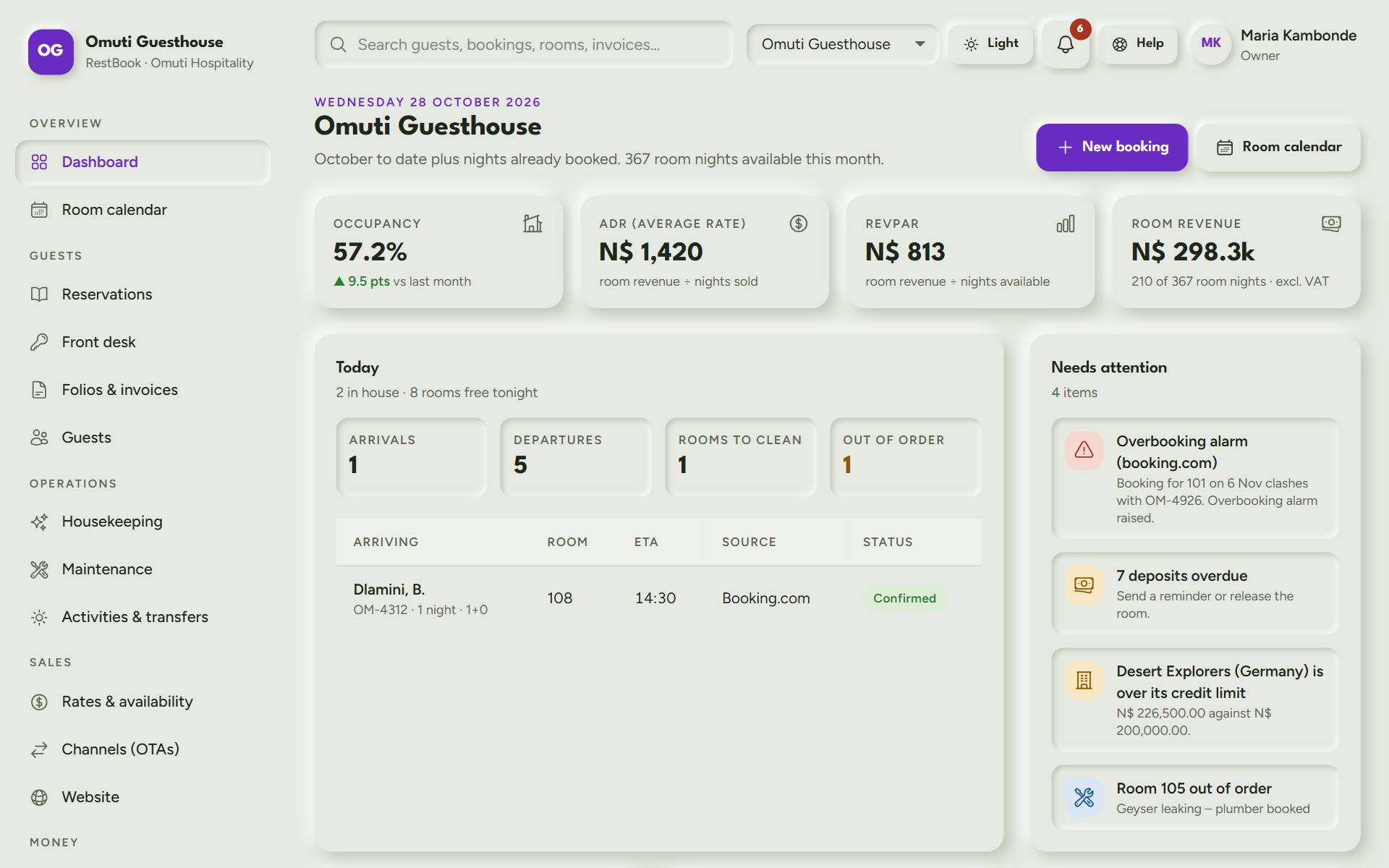This screenshot has height=868, width=1389.
Task: Click the Maria Kambonde profile name
Action: click(1299, 35)
